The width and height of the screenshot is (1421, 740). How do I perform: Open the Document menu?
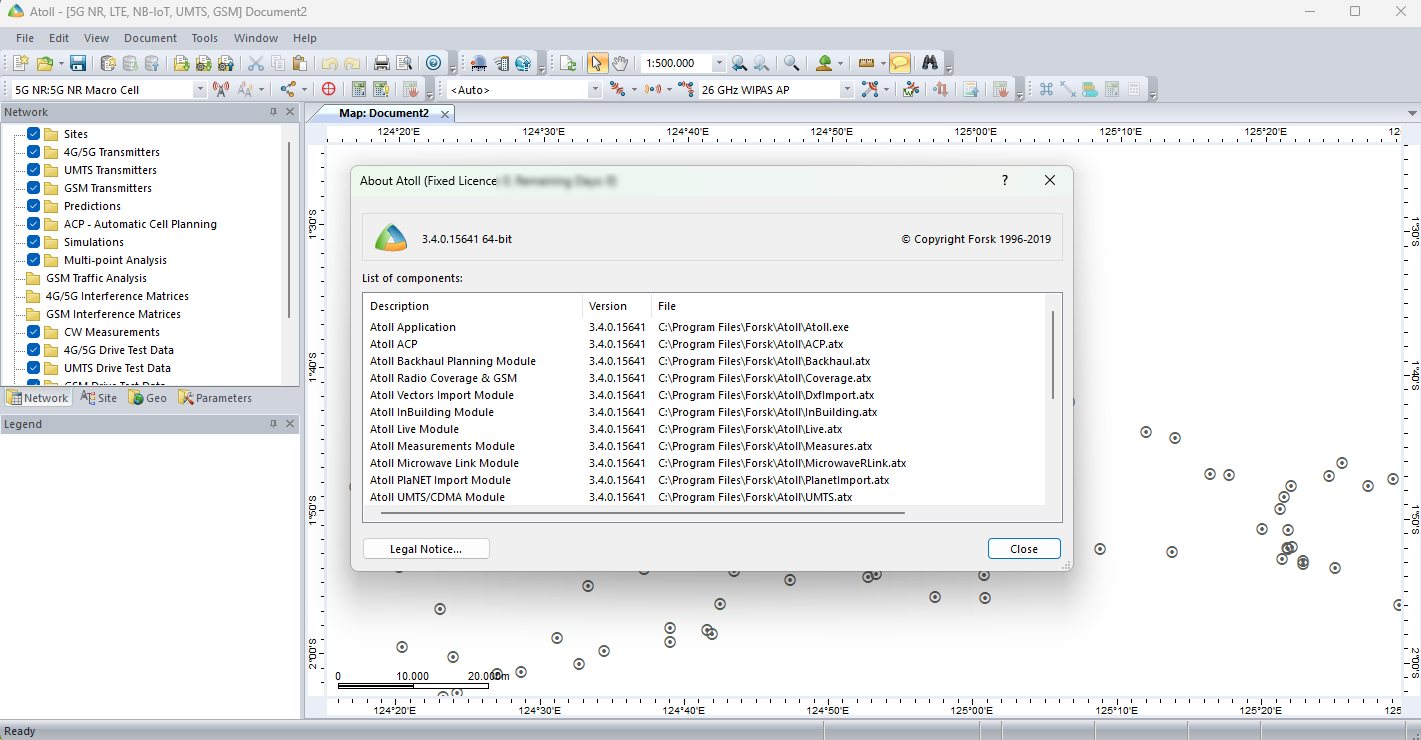tap(150, 38)
